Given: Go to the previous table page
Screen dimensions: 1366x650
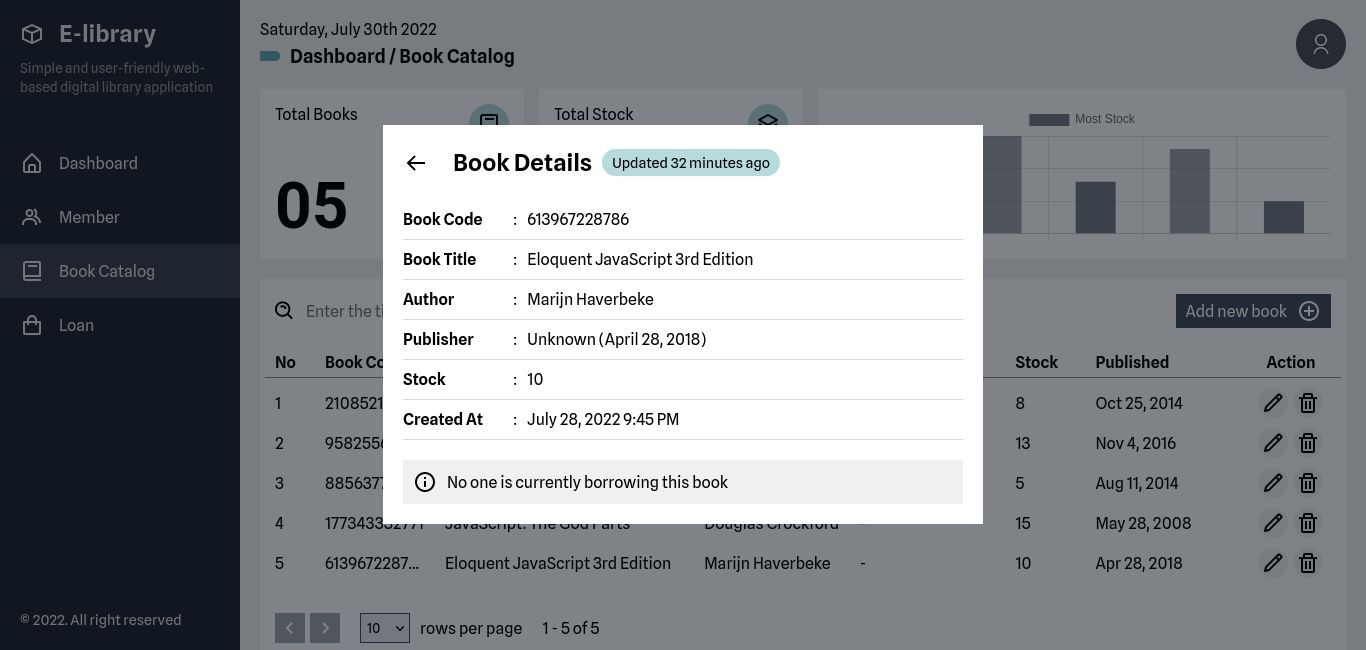Looking at the screenshot, I should click(x=290, y=628).
